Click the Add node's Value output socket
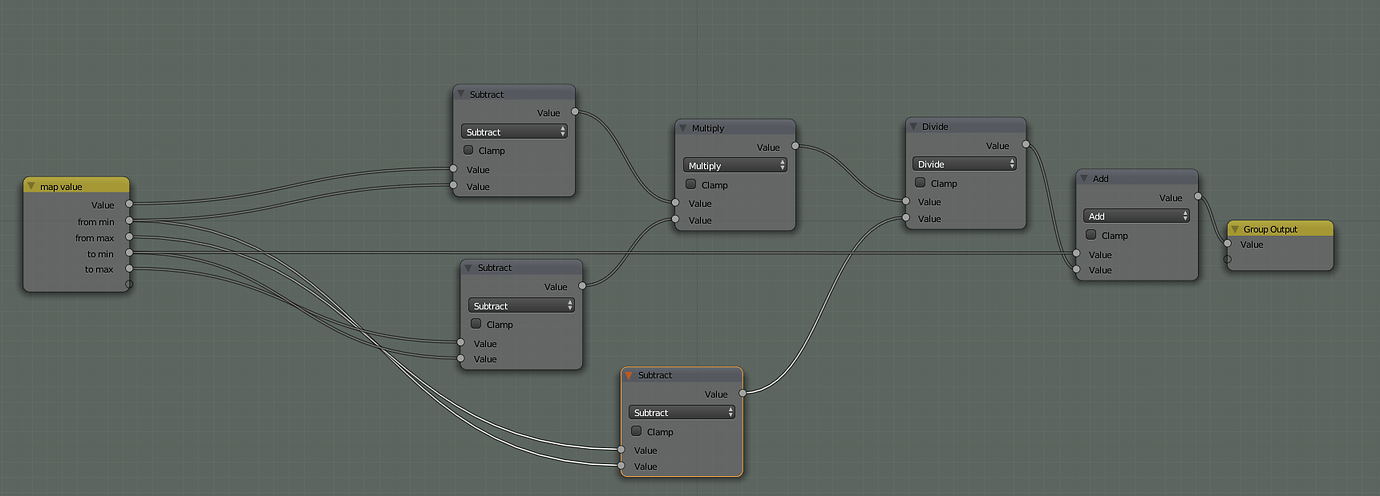This screenshot has width=1380, height=496. point(1198,197)
